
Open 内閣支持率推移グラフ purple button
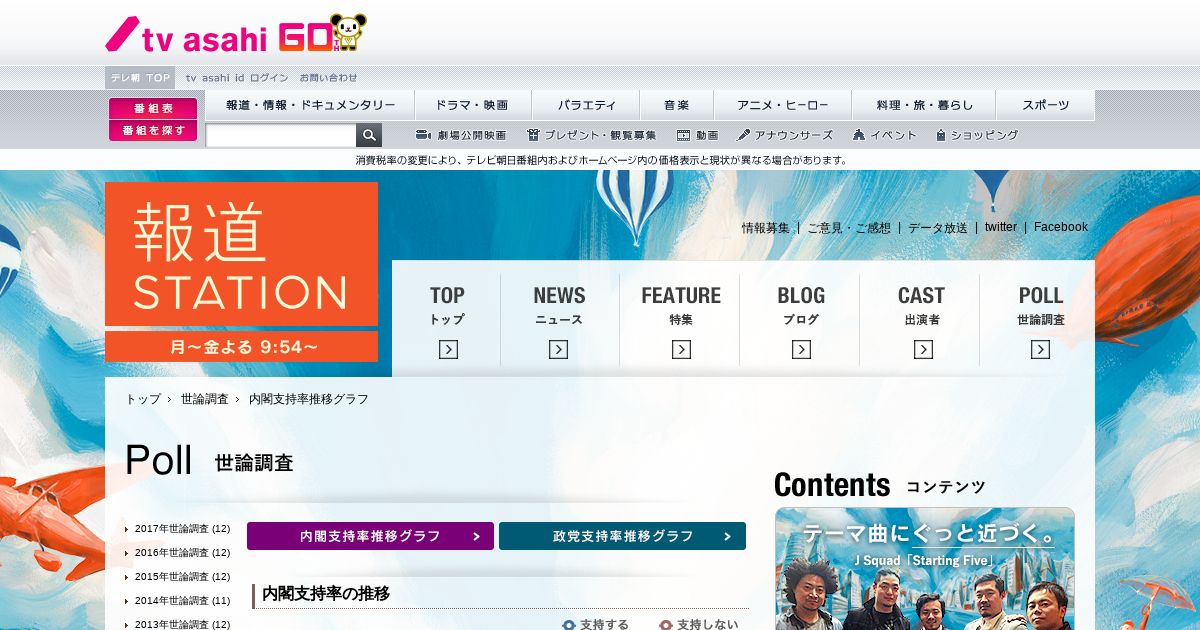click(x=370, y=536)
